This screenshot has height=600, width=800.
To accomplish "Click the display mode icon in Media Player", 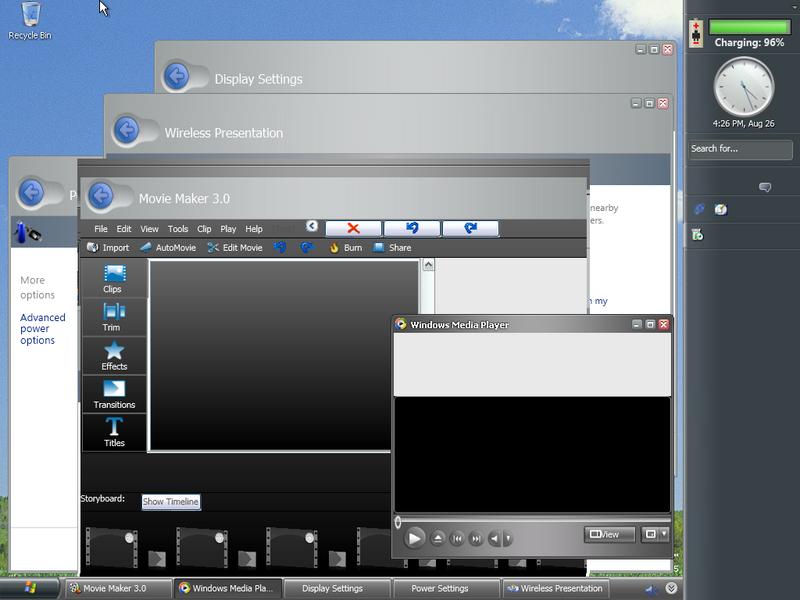I will tap(651, 534).
